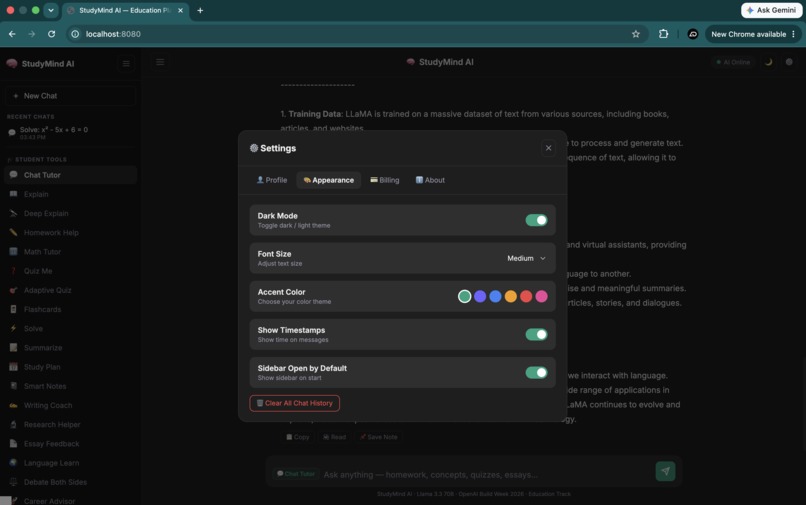Image resolution: width=806 pixels, height=505 pixels.
Task: Bookmark this page with the star icon
Action: click(x=636, y=34)
